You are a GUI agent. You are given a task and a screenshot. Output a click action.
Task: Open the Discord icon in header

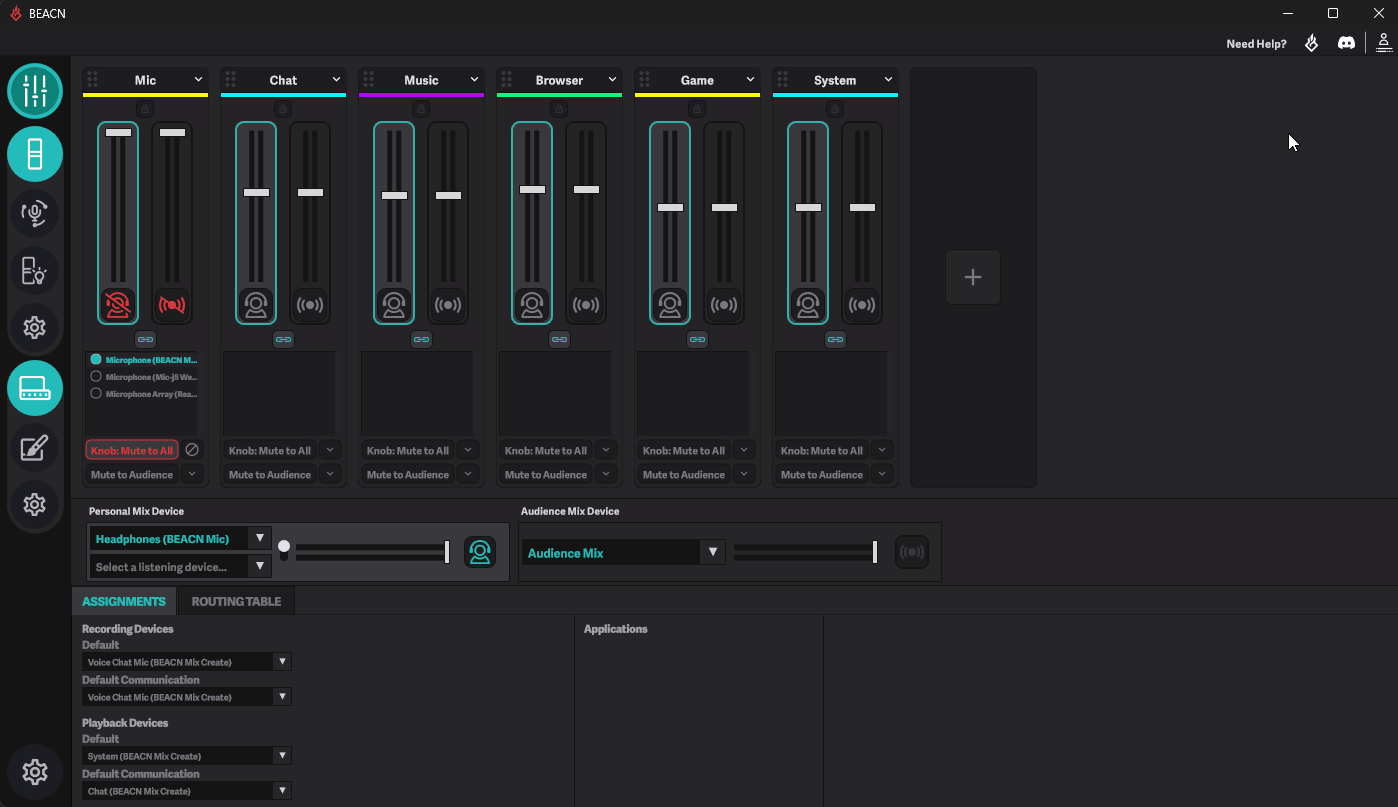pyautogui.click(x=1346, y=43)
